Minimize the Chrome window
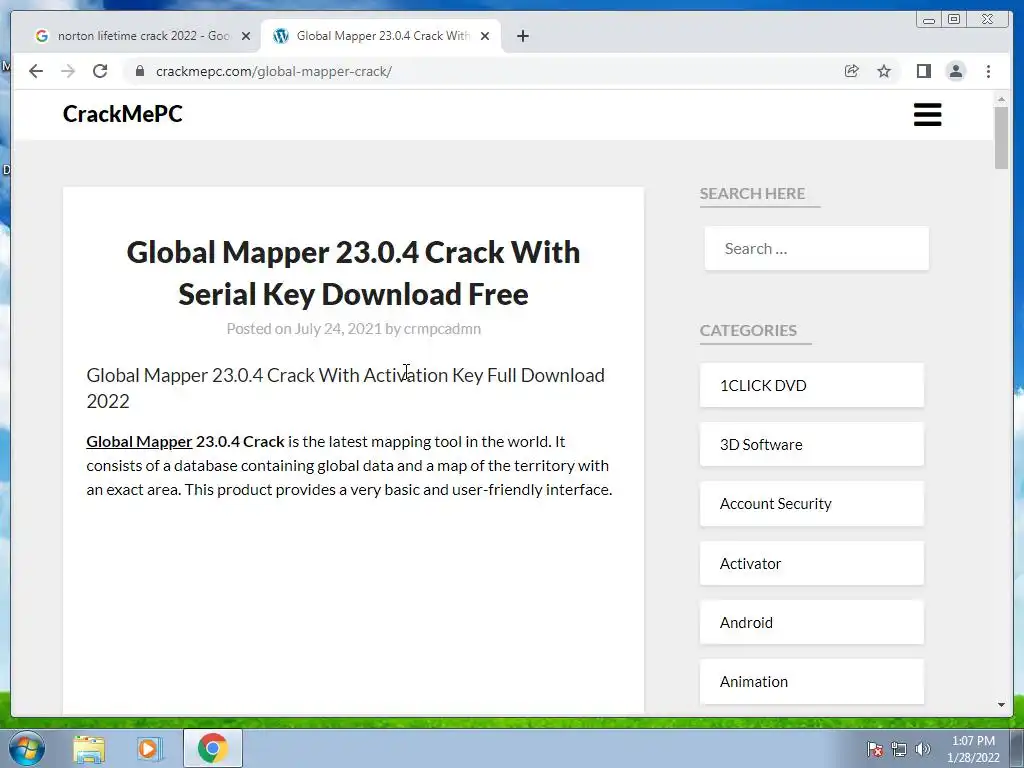1024x768 pixels. click(x=929, y=20)
